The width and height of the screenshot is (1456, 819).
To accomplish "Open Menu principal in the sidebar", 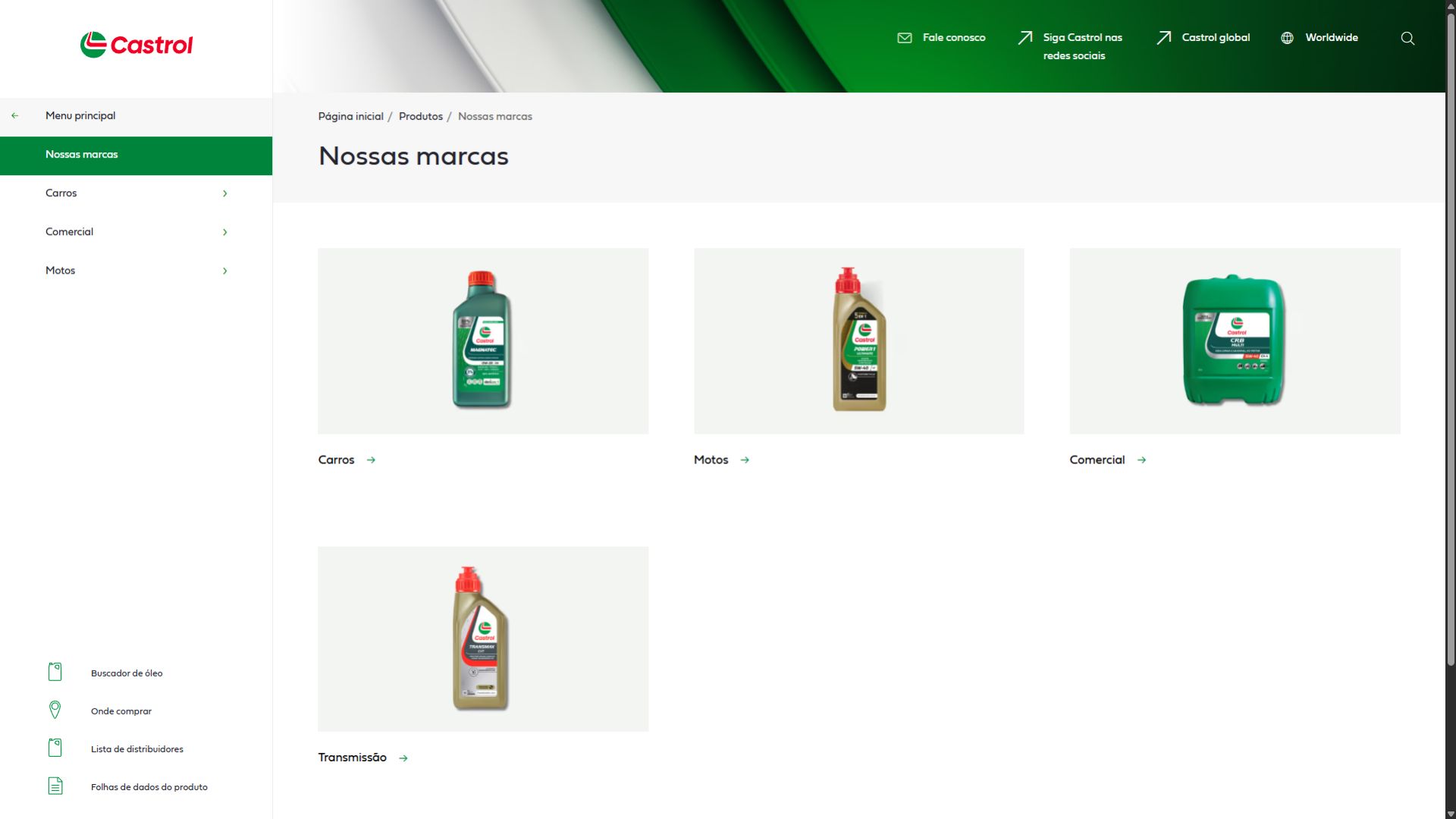I will 80,116.
